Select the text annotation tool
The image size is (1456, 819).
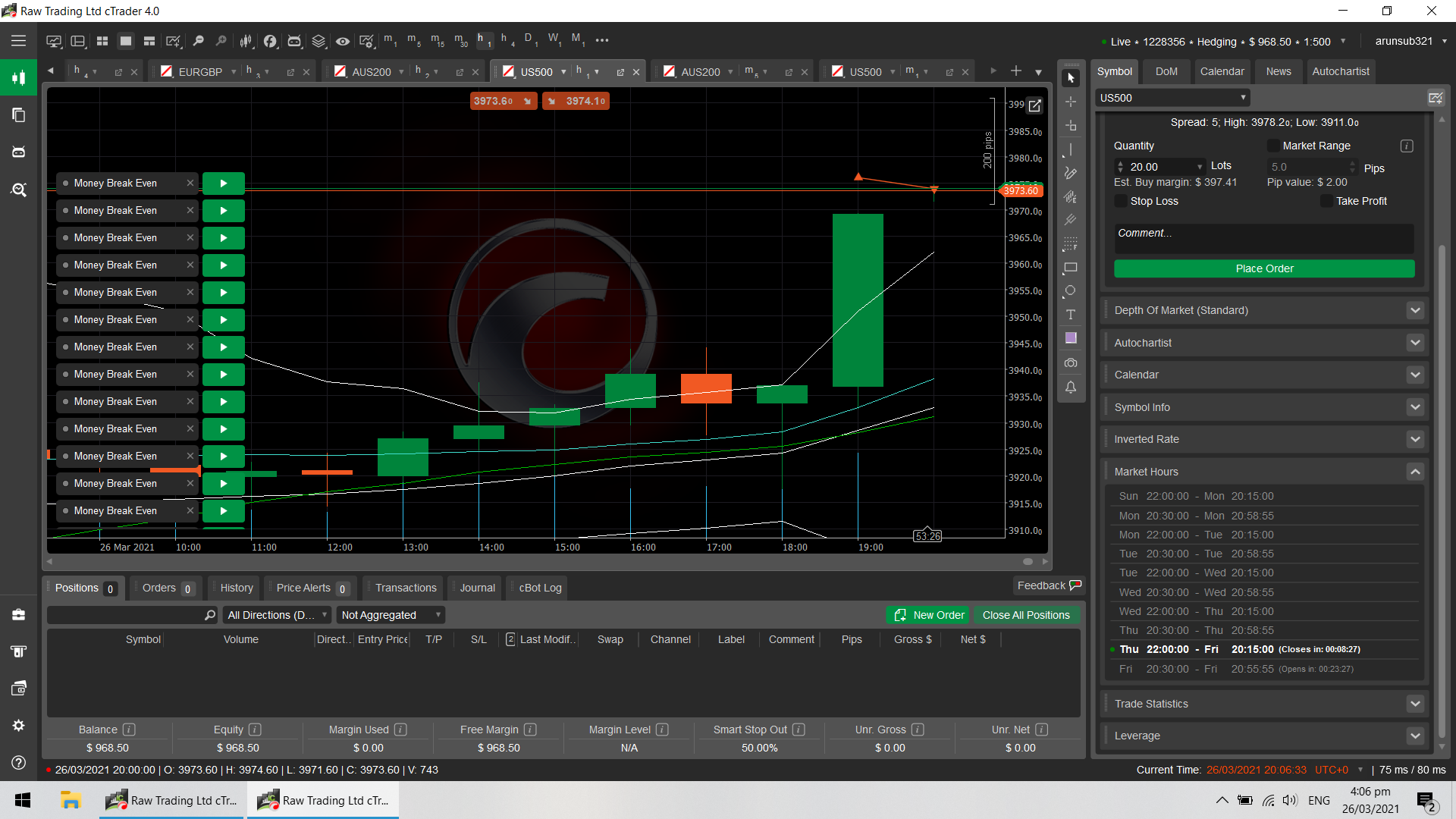(1071, 315)
